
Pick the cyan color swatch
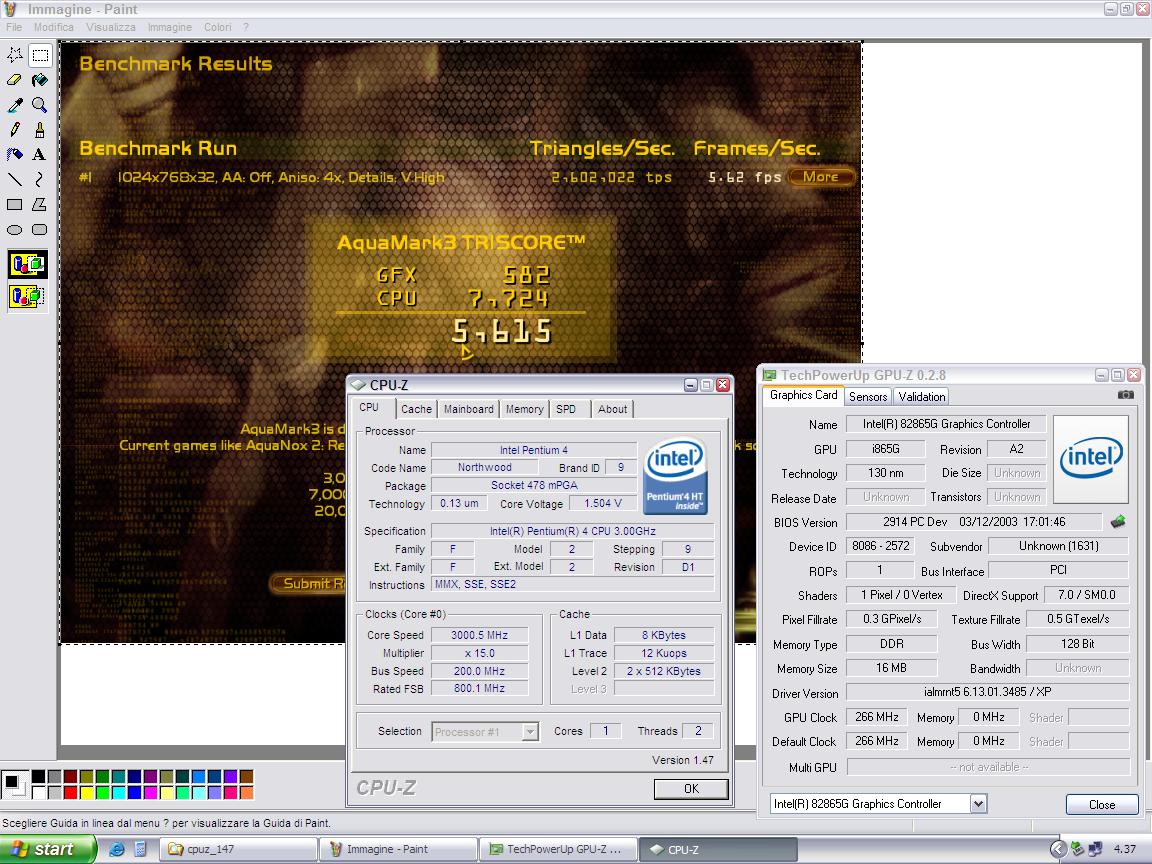click(118, 793)
